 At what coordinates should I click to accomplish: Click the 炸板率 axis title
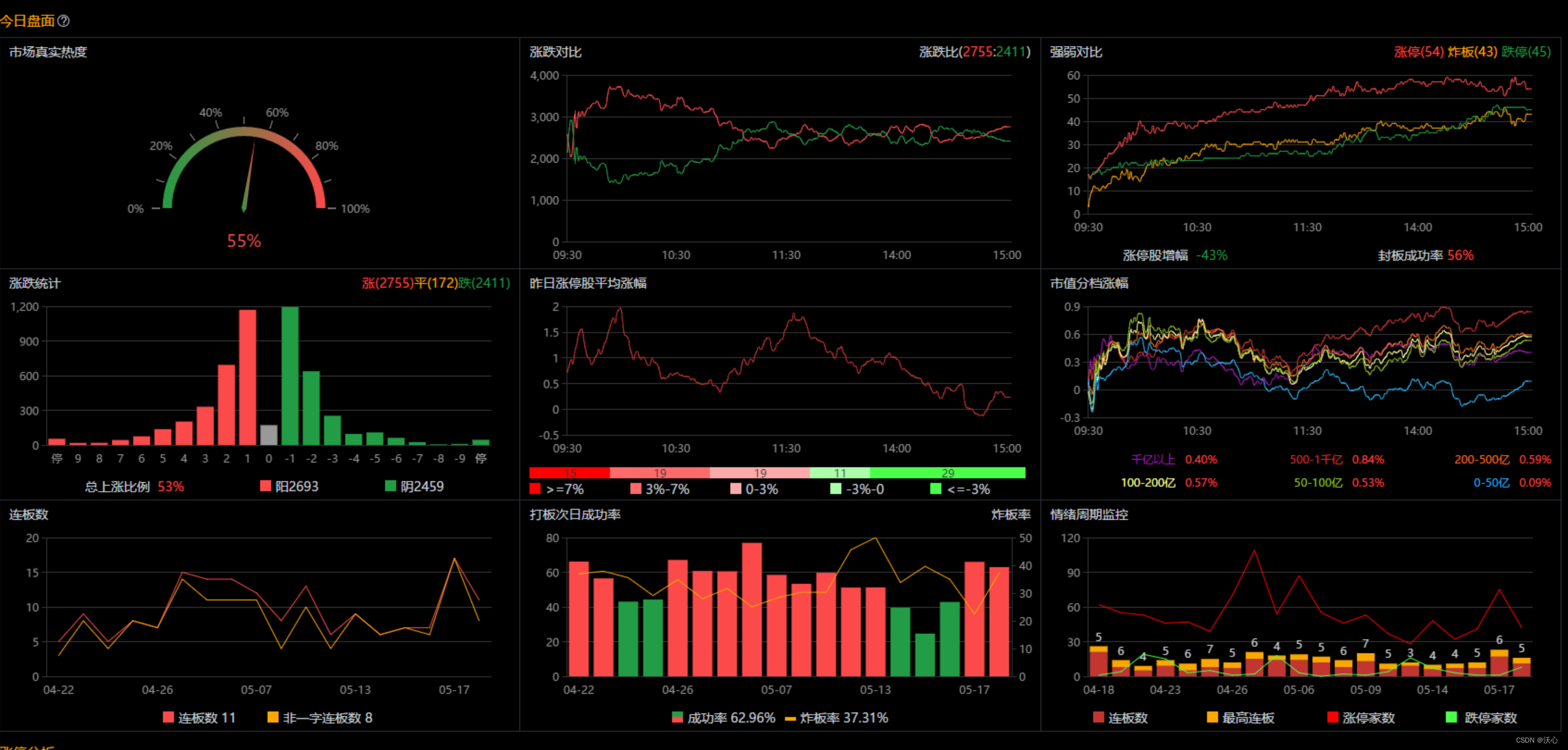point(1011,514)
